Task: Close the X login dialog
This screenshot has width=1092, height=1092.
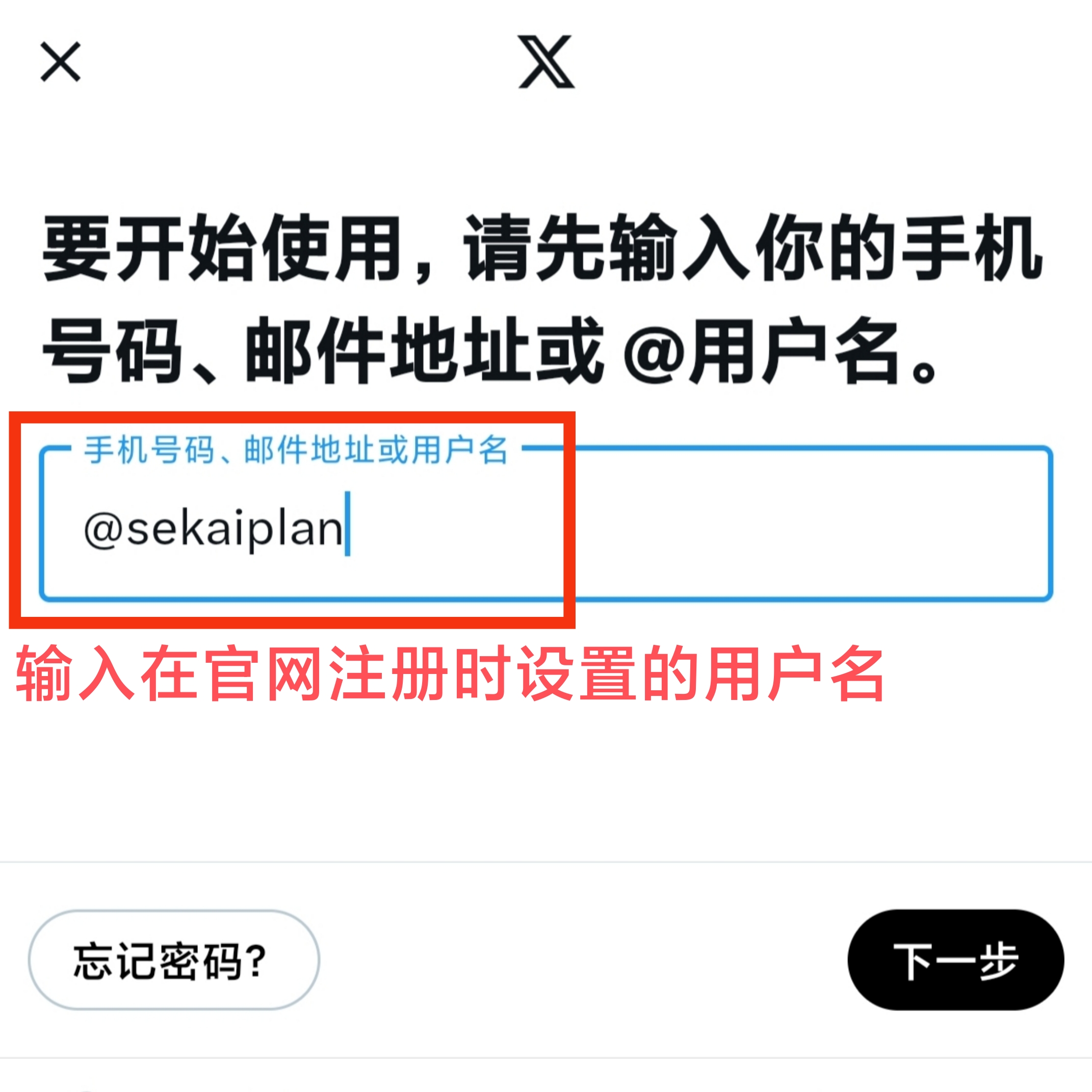Action: tap(61, 62)
